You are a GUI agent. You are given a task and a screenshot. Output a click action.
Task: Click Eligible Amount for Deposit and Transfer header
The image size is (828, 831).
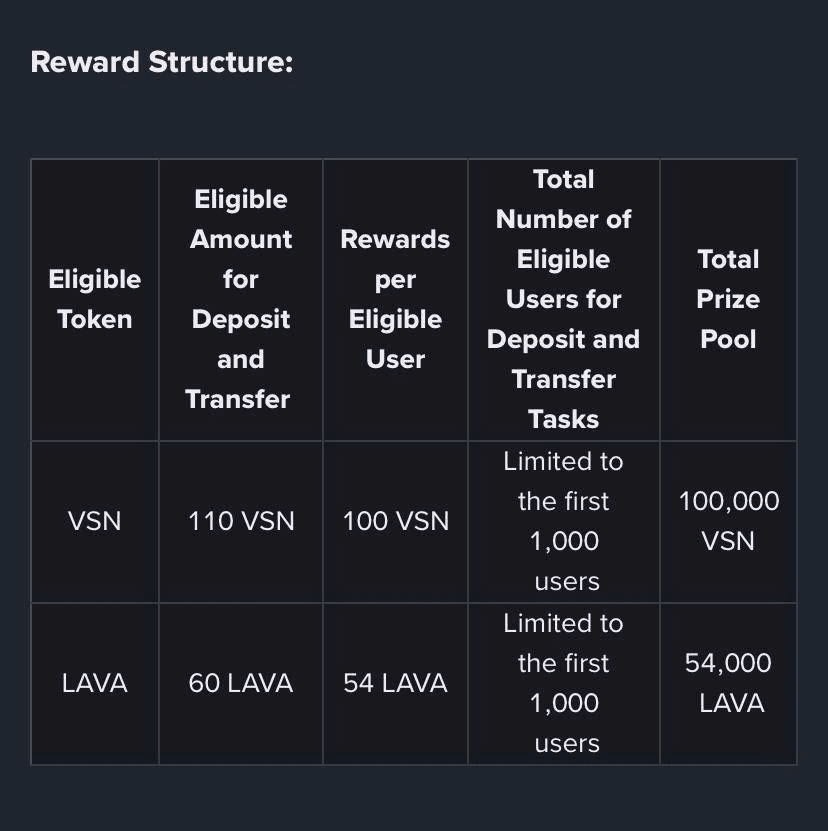coord(240,299)
